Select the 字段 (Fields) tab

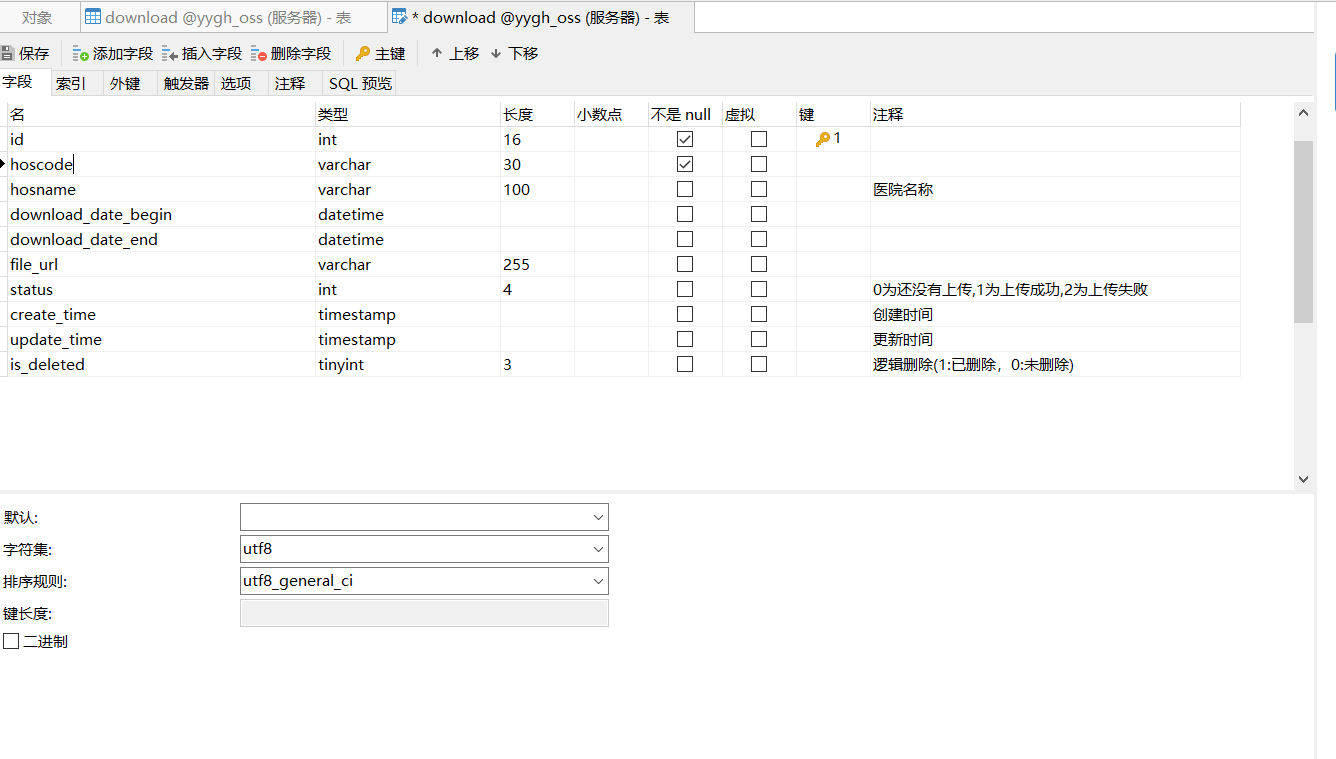[x=18, y=83]
